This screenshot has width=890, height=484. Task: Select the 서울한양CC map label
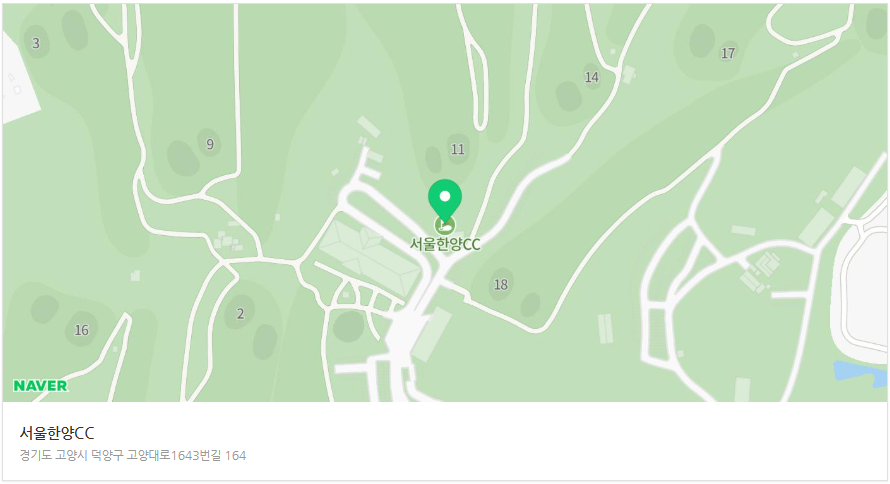click(x=445, y=245)
